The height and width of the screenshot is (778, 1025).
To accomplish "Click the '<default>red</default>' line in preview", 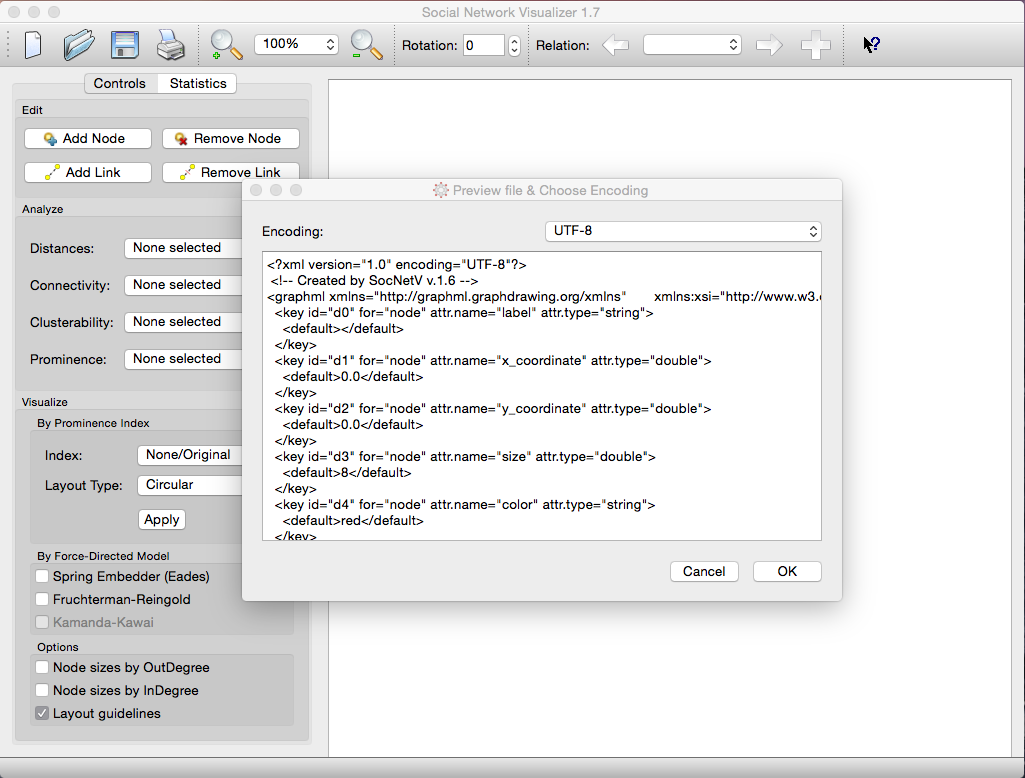I will click(x=353, y=521).
